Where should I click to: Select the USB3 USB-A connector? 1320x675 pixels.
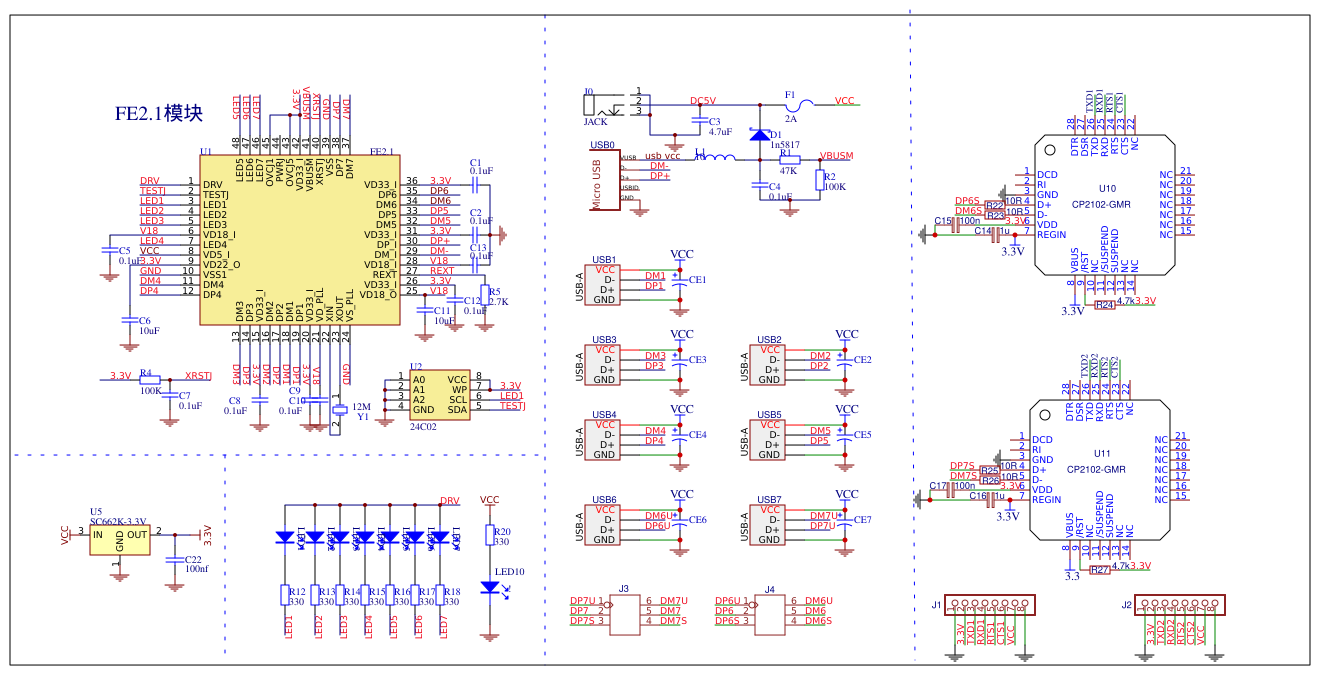click(604, 365)
